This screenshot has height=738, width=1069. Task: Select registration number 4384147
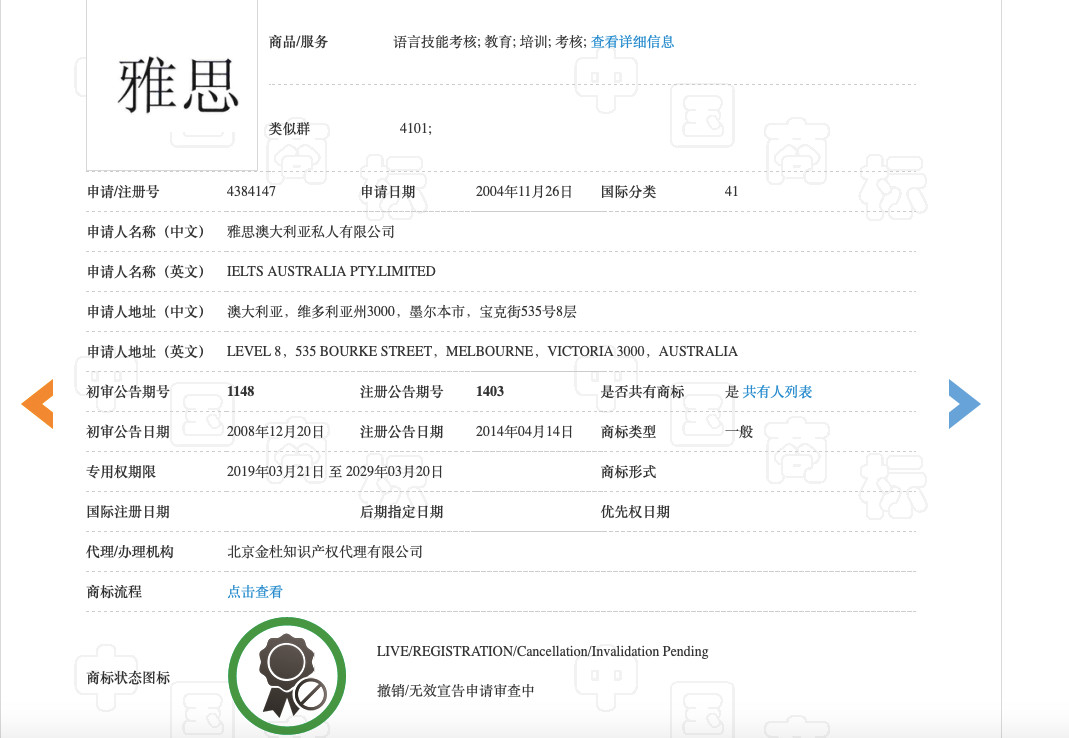point(251,192)
